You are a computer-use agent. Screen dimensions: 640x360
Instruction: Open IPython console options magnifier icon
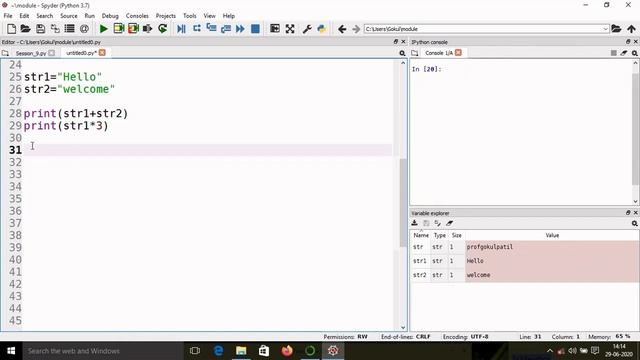click(x=635, y=53)
